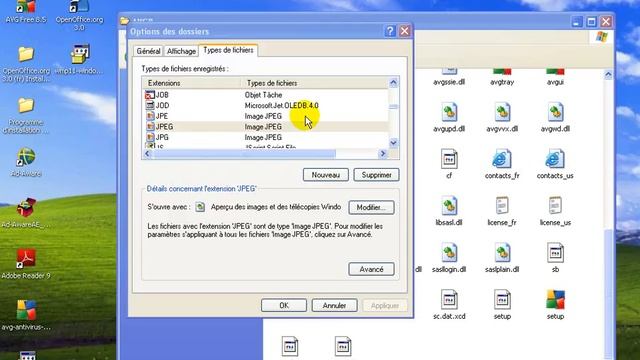640x360 pixels.
Task: Click Nouveau to add an extension
Action: 326,175
